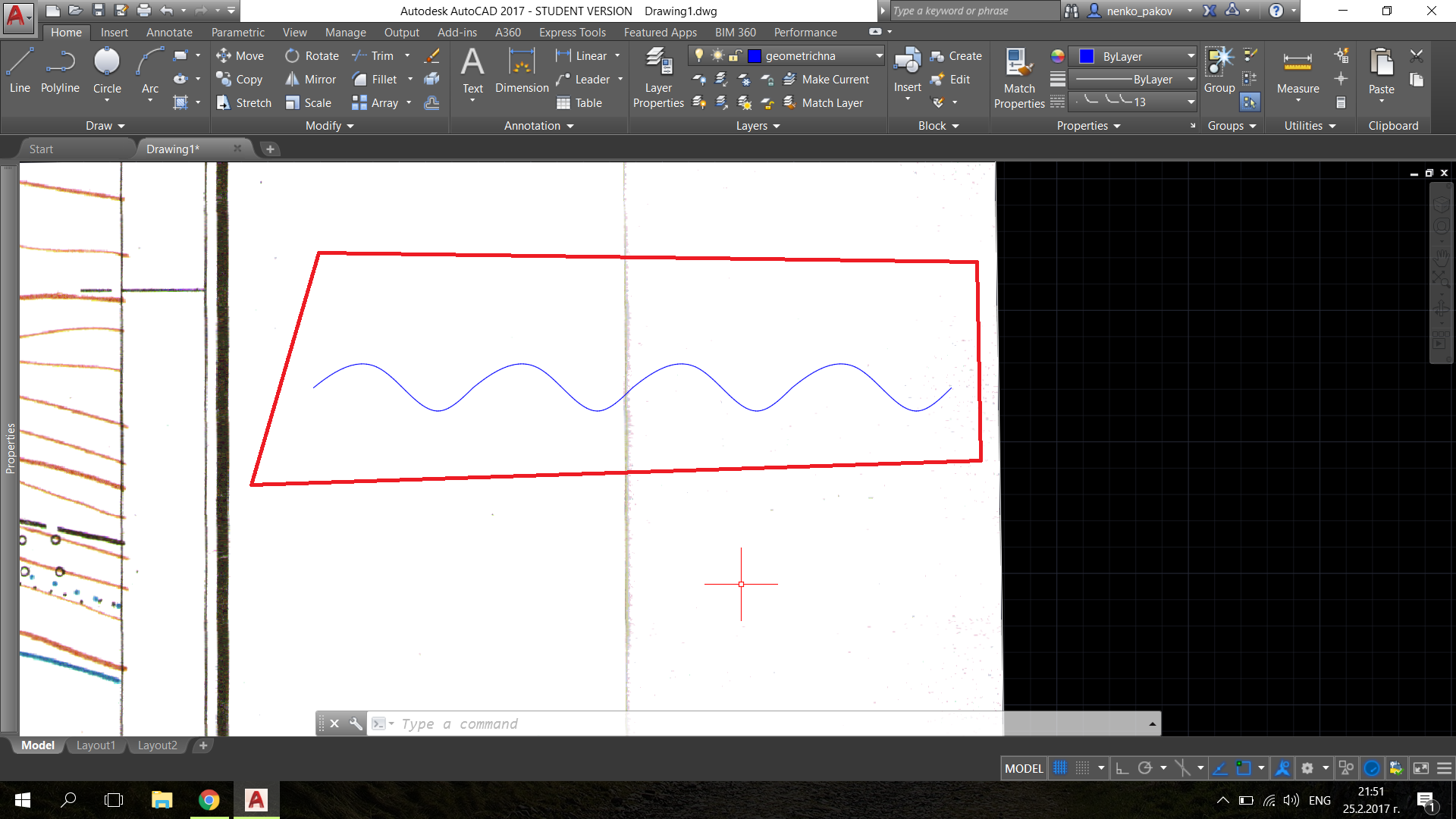Click the Group objects tool

point(1219,71)
